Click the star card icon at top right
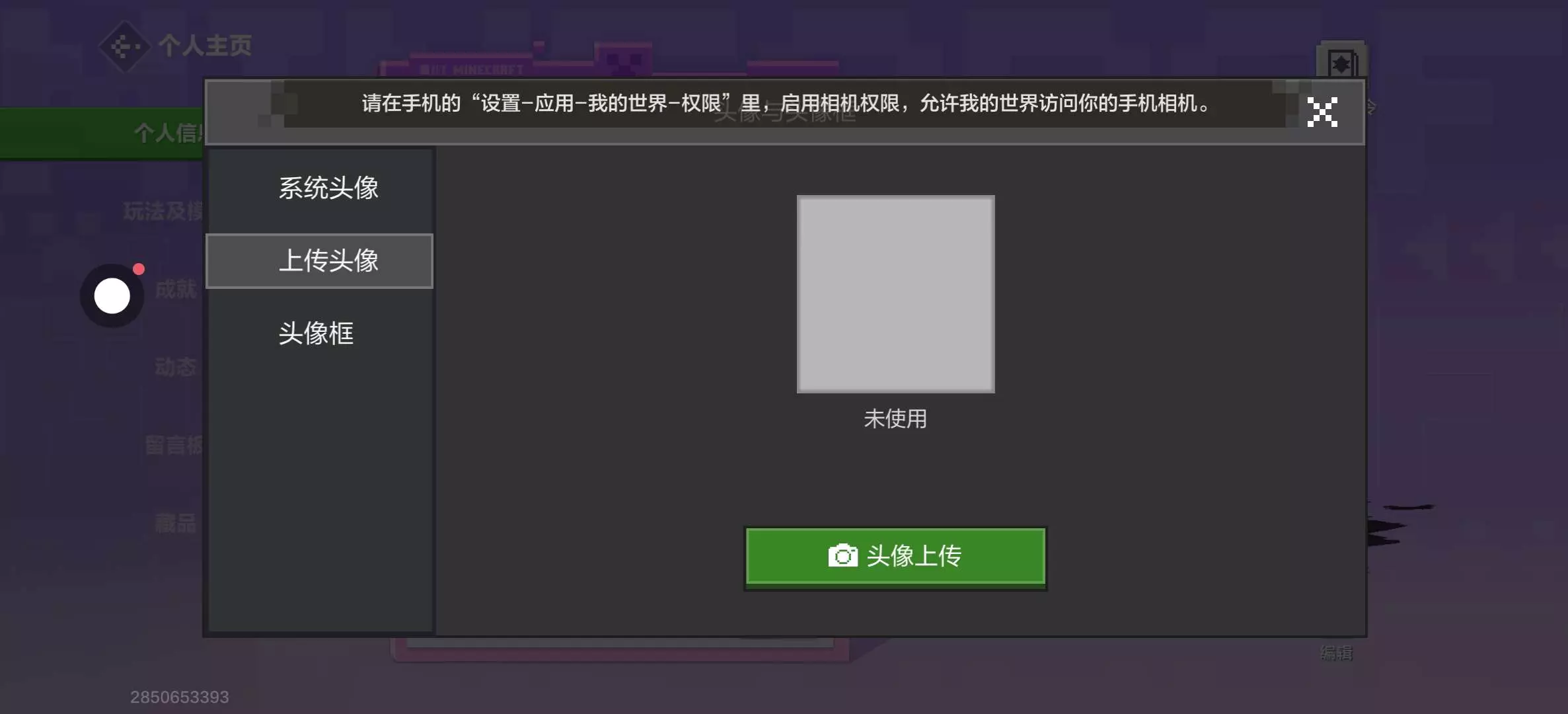The height and width of the screenshot is (714, 1568). [x=1341, y=62]
